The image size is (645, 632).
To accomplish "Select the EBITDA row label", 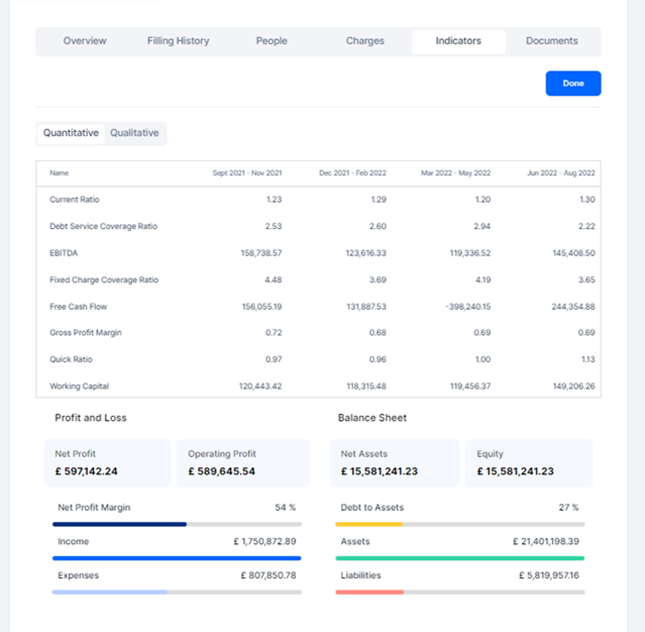I will pos(64,253).
